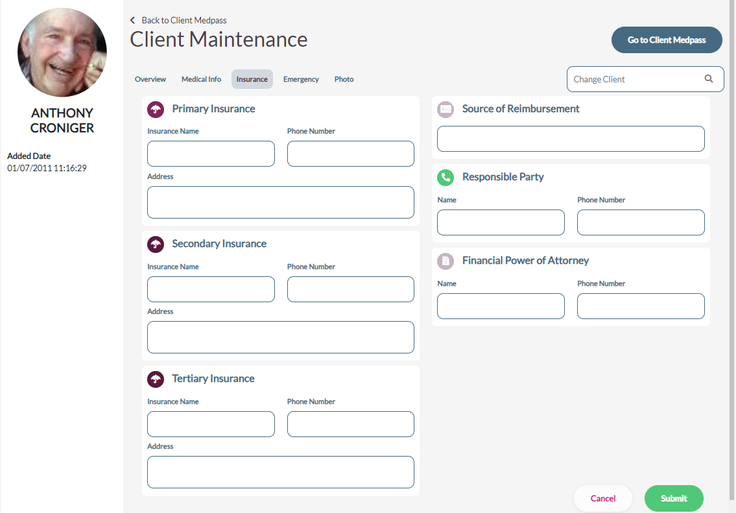This screenshot has height=513, width=736.
Task: Click Financial Power of Attorney Phone Number field
Action: coord(641,306)
